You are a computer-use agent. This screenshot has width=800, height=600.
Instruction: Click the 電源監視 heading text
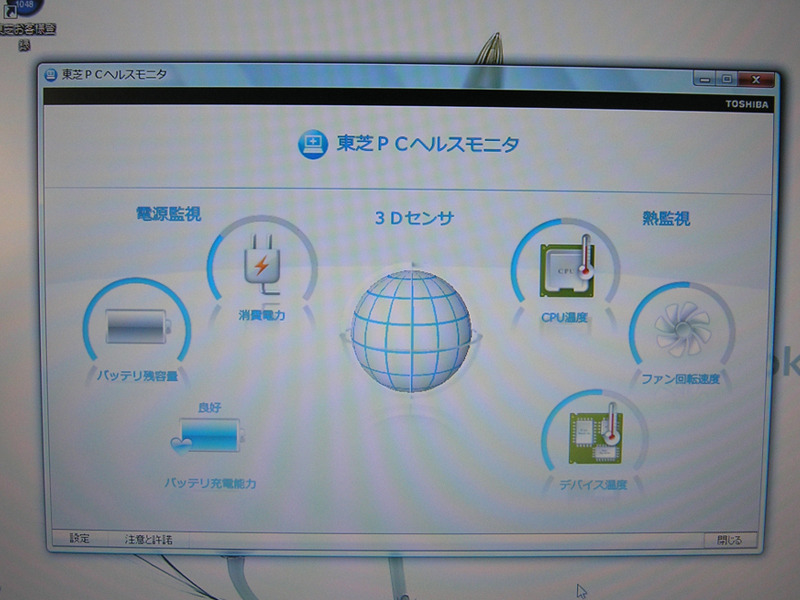pyautogui.click(x=168, y=214)
